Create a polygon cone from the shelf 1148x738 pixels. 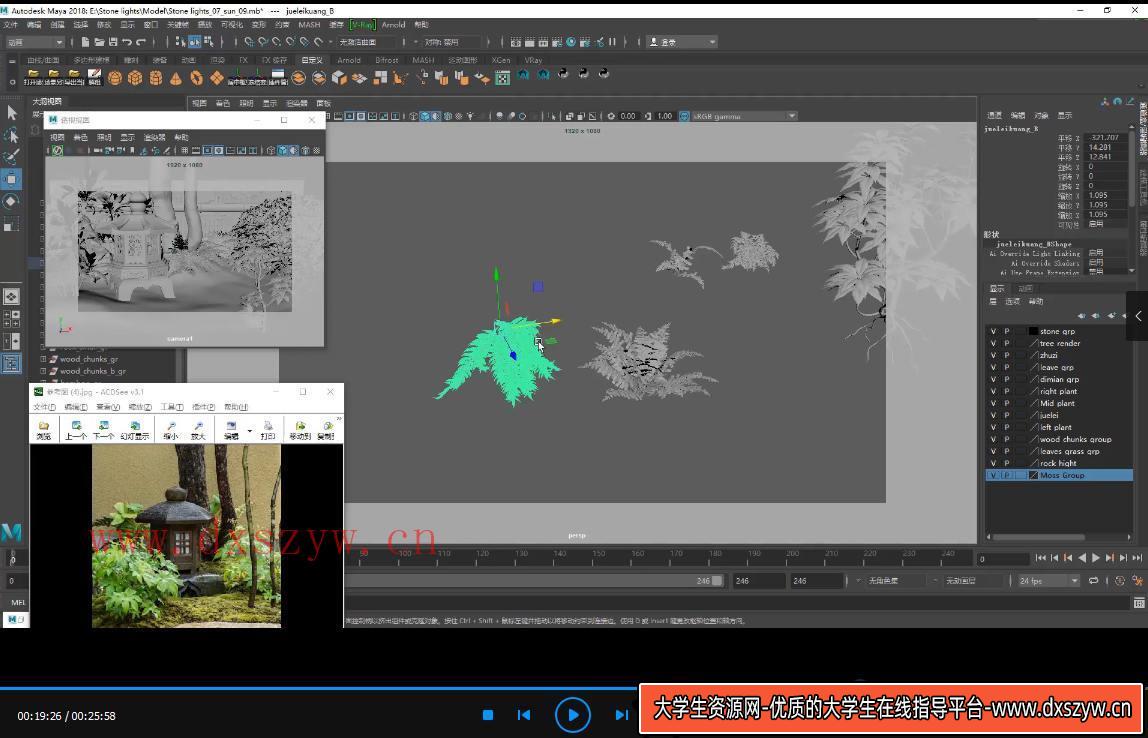(x=176, y=78)
